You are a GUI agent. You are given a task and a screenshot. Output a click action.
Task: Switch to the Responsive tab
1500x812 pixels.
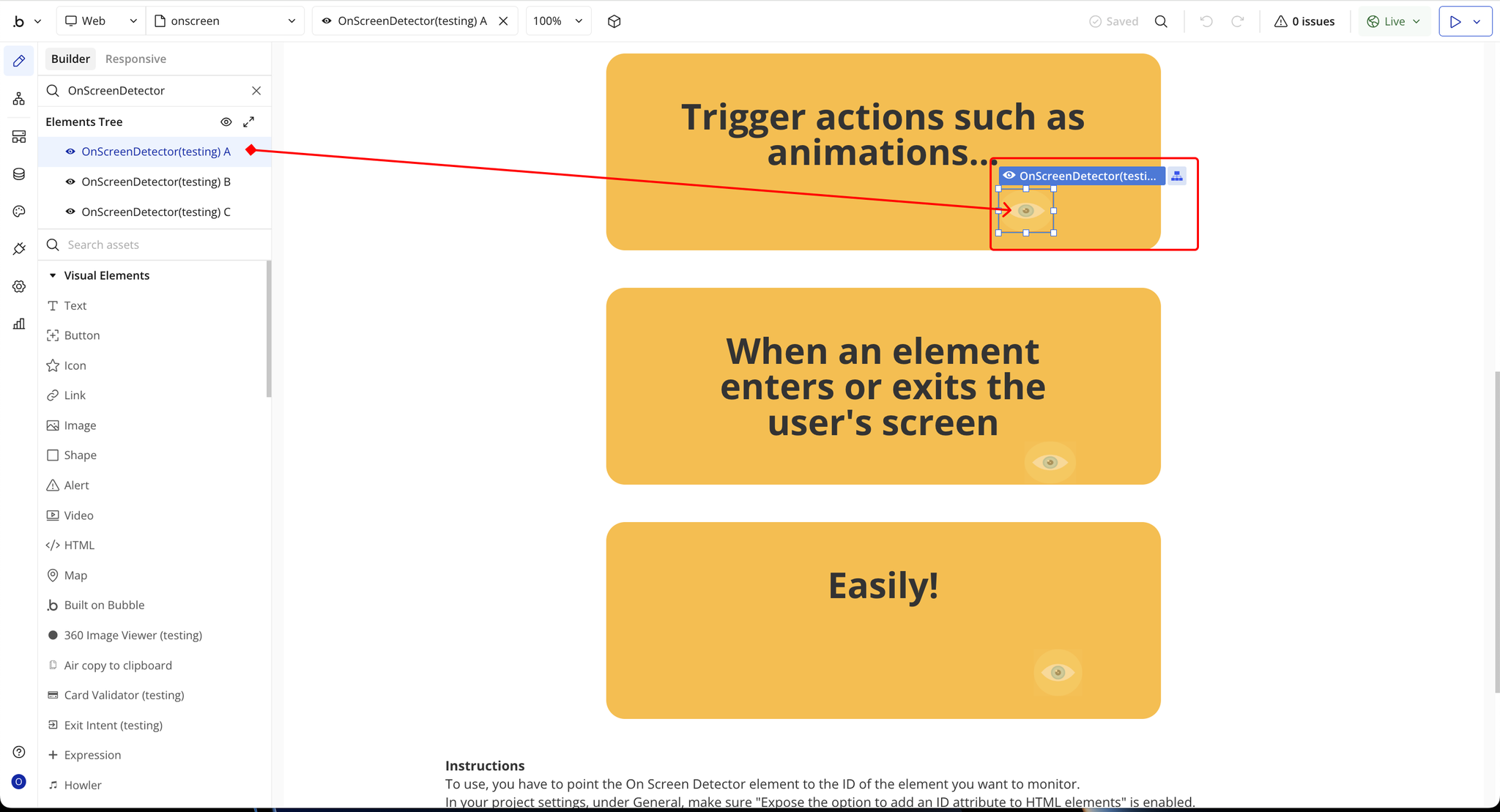[135, 59]
